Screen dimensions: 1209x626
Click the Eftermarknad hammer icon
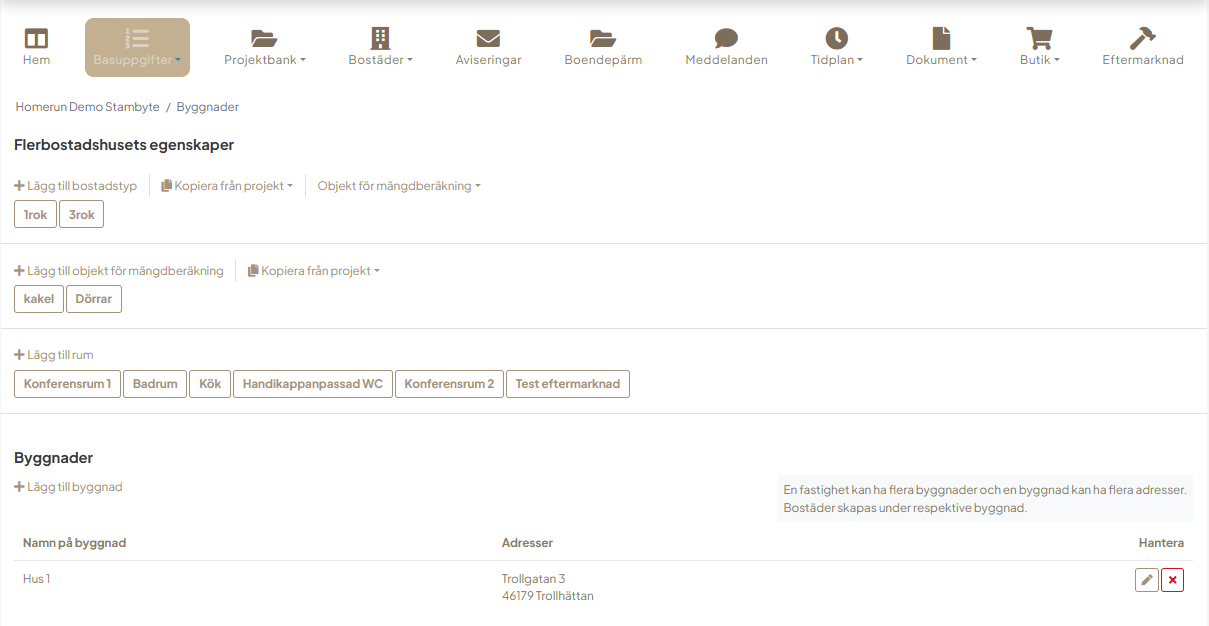pyautogui.click(x=1142, y=39)
